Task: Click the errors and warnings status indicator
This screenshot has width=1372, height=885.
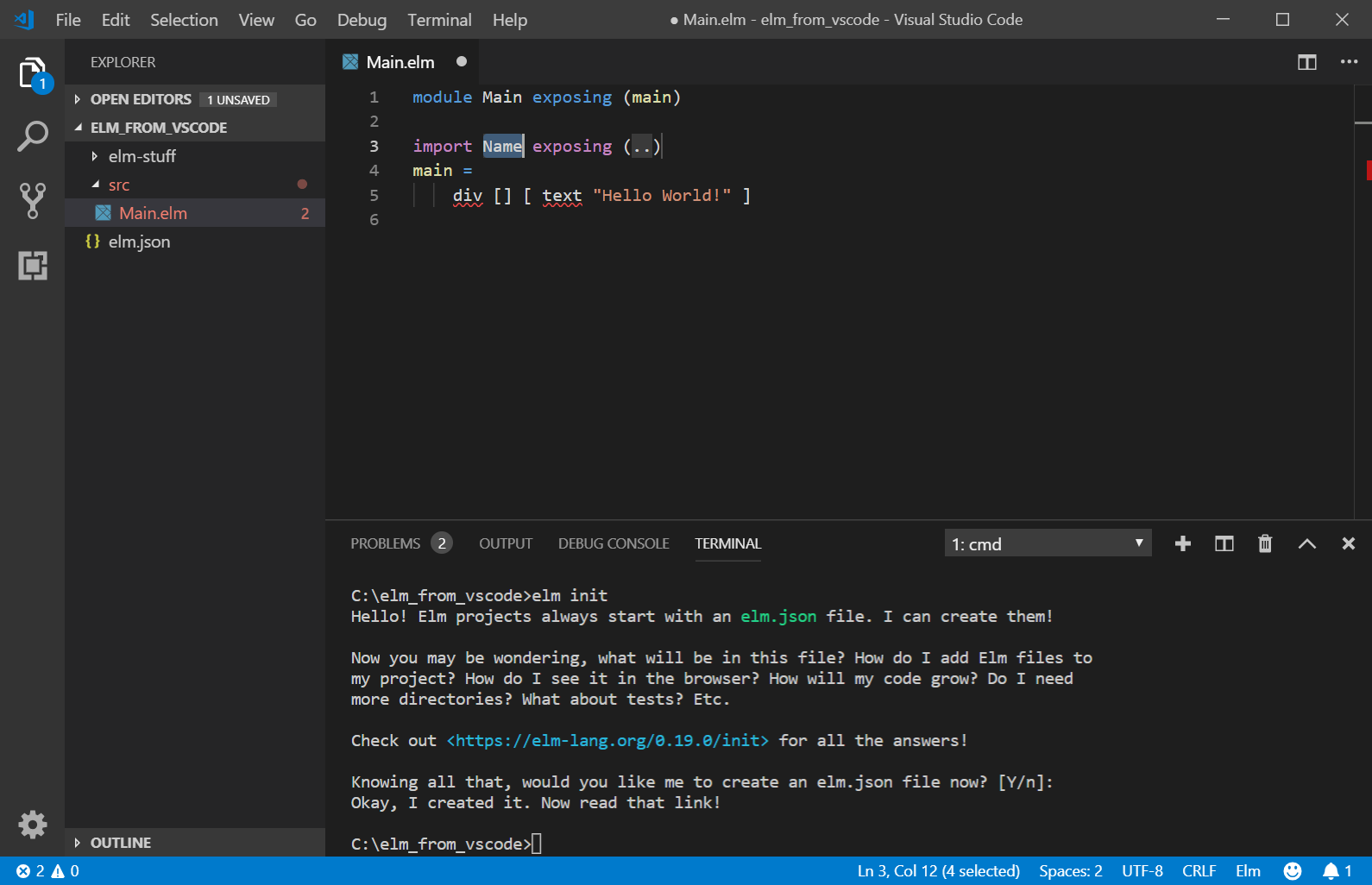Action: tap(47, 871)
